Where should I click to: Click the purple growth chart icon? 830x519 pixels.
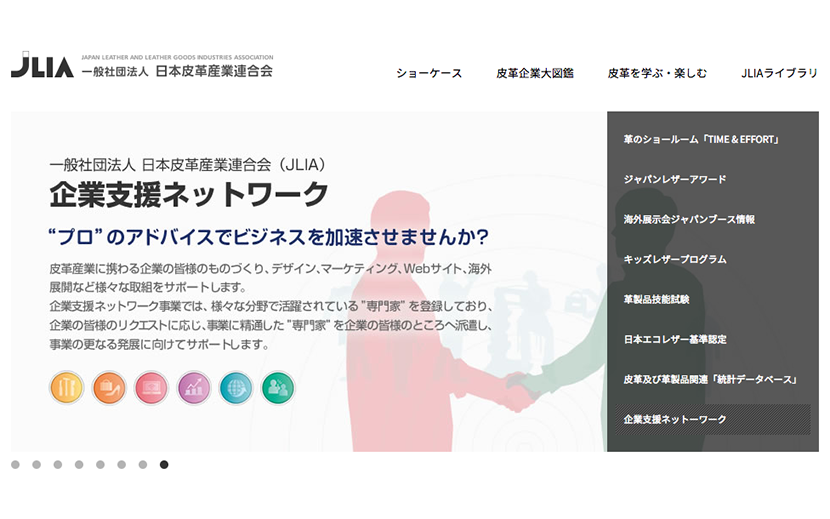[x=194, y=388]
